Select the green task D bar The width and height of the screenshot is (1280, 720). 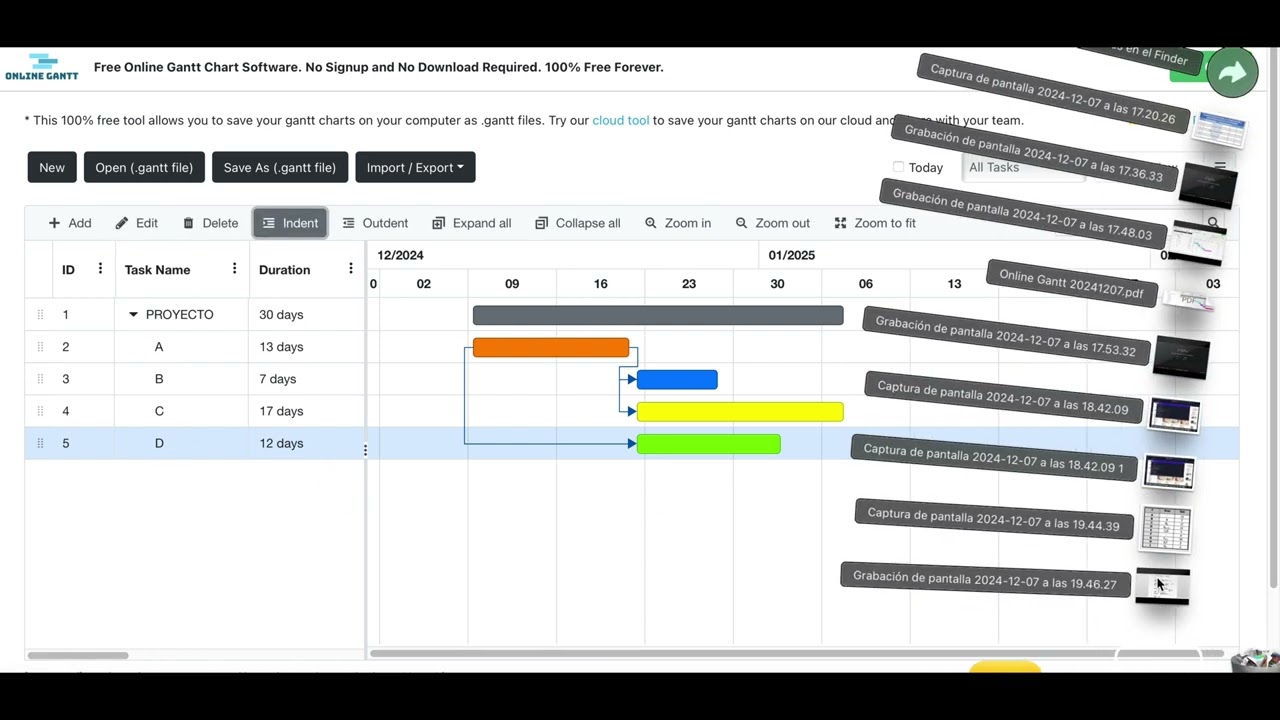click(x=709, y=443)
